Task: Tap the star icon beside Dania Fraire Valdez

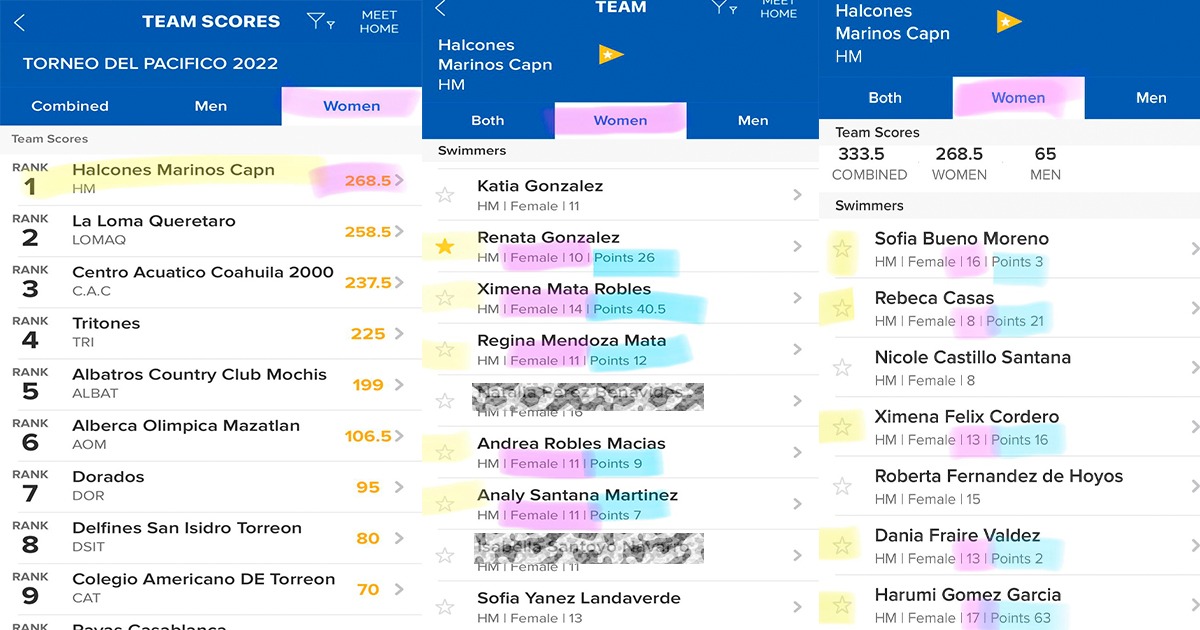Action: pyautogui.click(x=842, y=546)
